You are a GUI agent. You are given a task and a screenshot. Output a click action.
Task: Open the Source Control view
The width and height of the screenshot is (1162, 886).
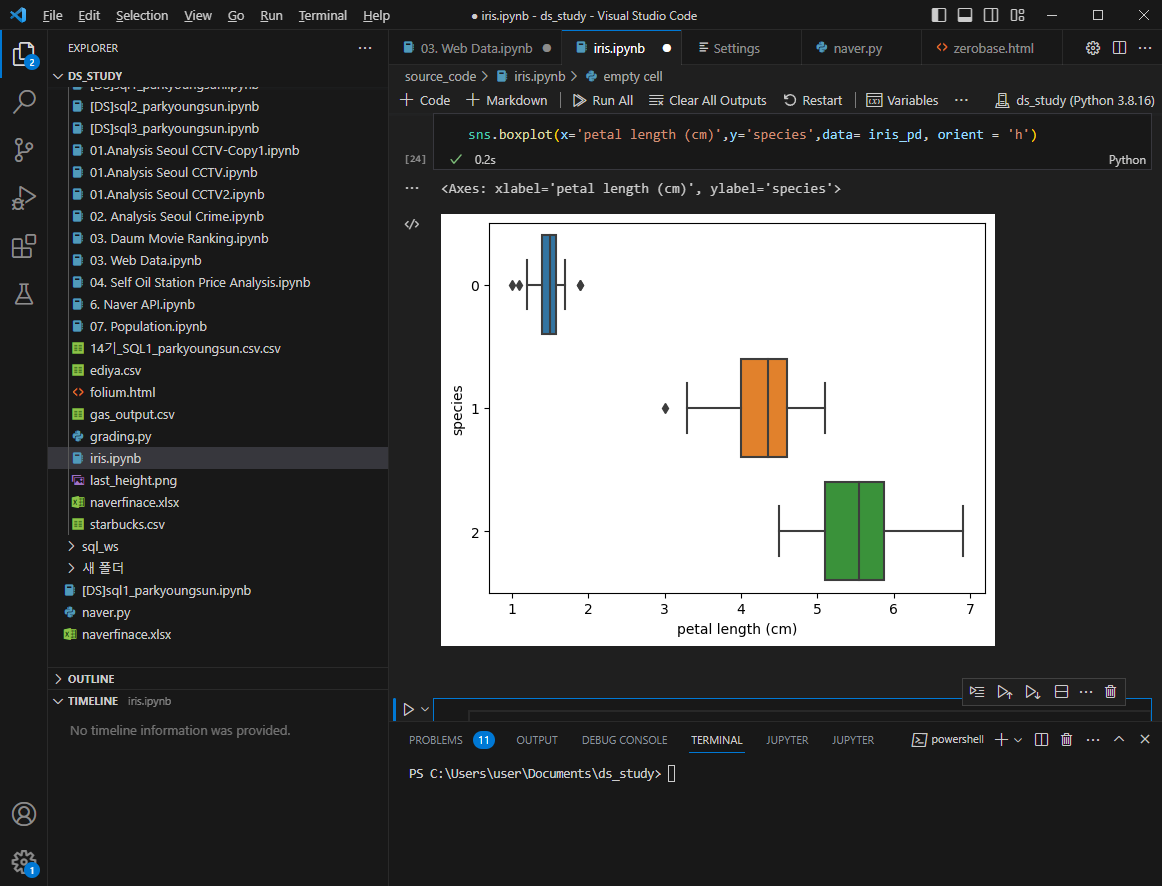24,150
